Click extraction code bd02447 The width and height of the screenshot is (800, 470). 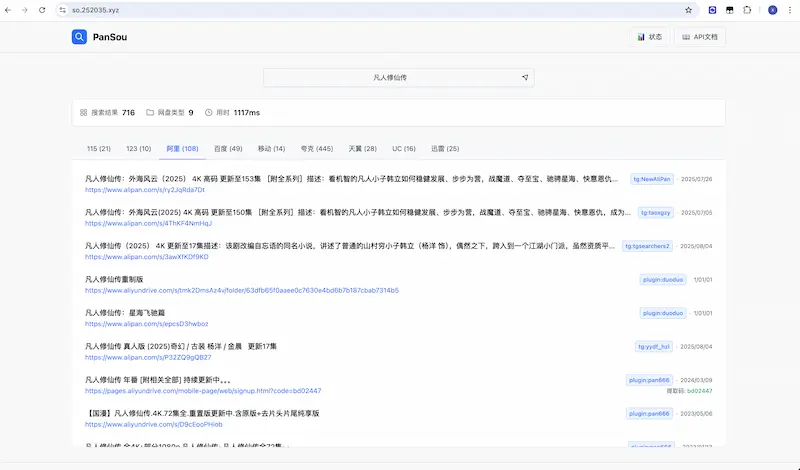click(x=699, y=391)
